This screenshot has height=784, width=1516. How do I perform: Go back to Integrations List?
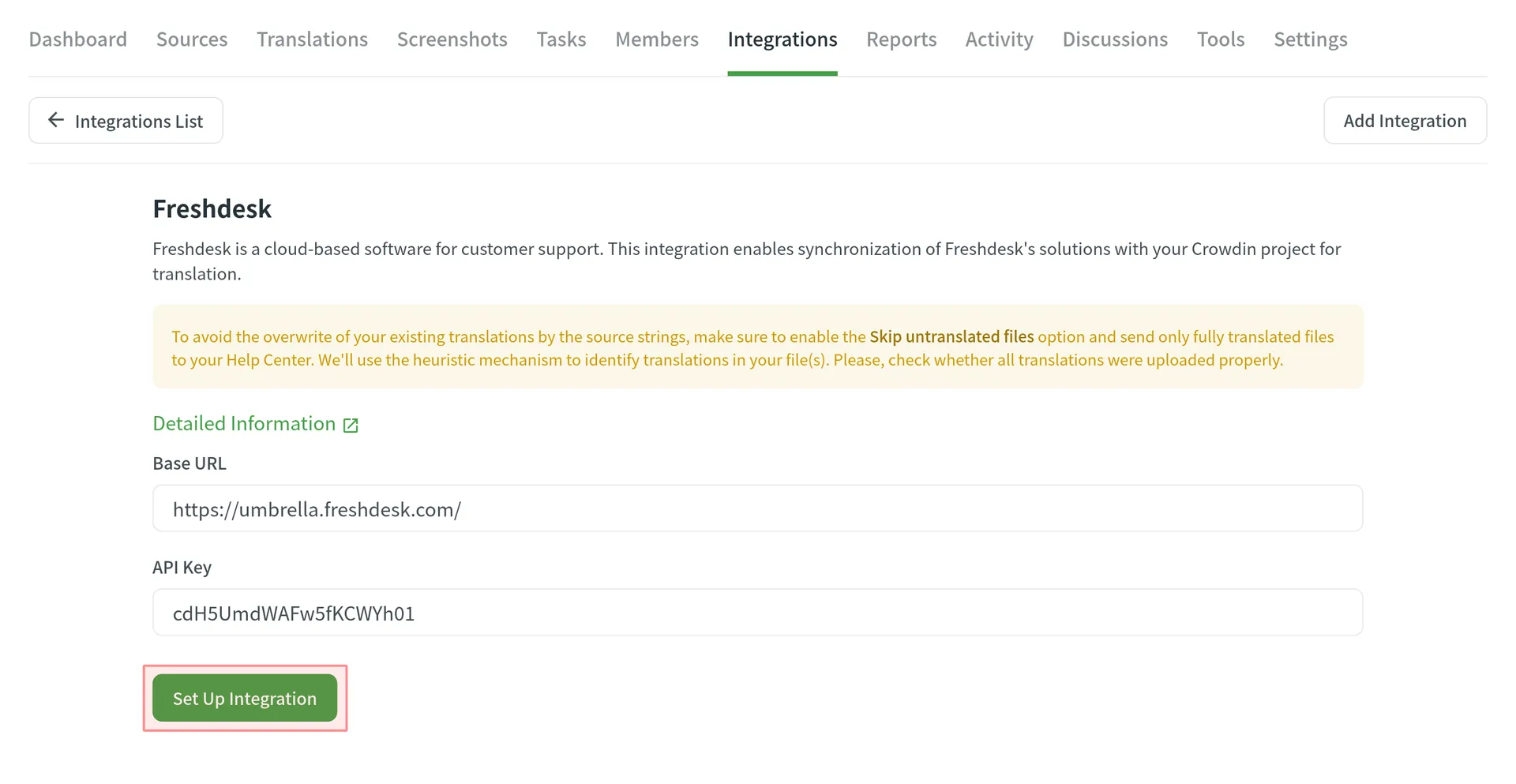126,121
